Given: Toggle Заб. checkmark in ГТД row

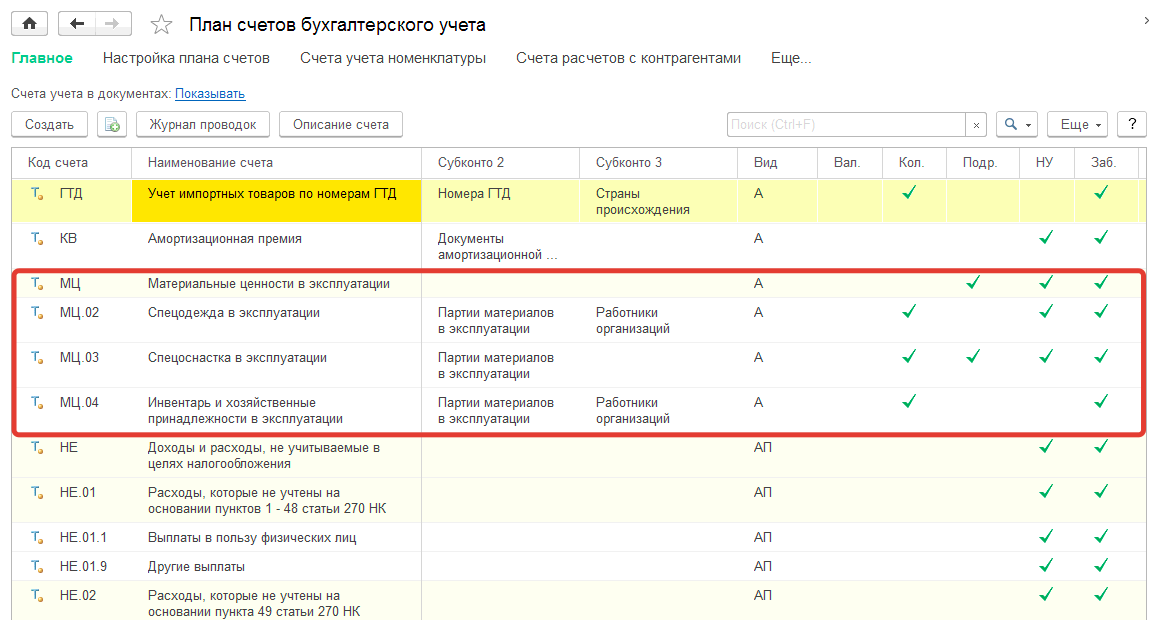Looking at the screenshot, I should 1101,193.
